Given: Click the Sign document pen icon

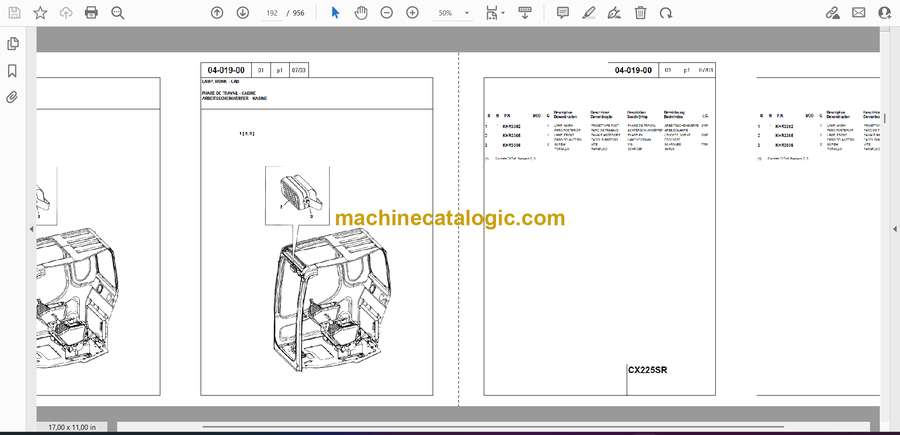Looking at the screenshot, I should coord(614,13).
